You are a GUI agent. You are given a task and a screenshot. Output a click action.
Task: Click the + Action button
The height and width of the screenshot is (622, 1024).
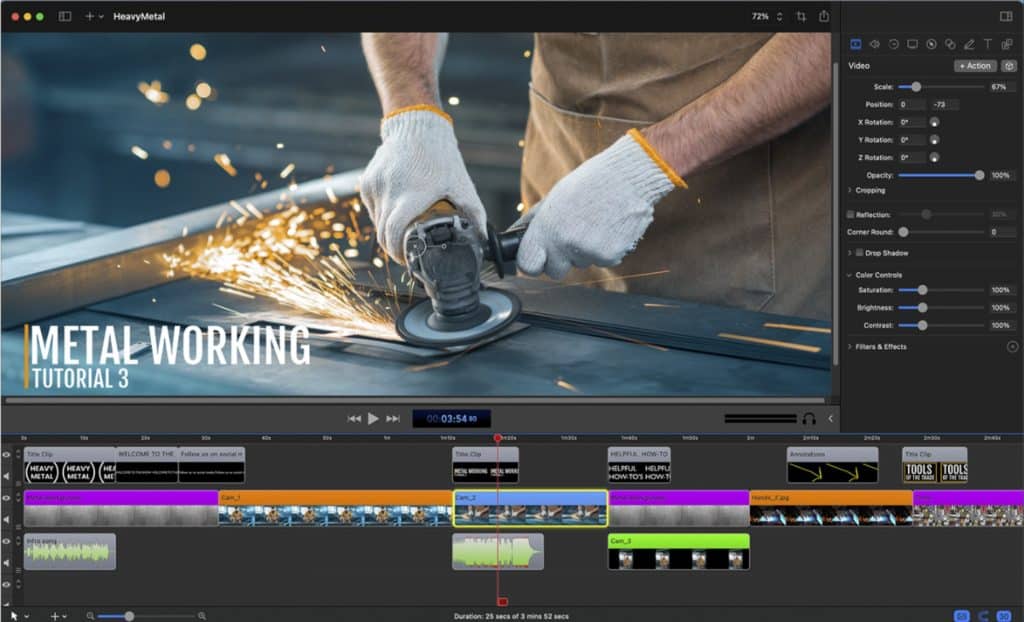(x=975, y=66)
